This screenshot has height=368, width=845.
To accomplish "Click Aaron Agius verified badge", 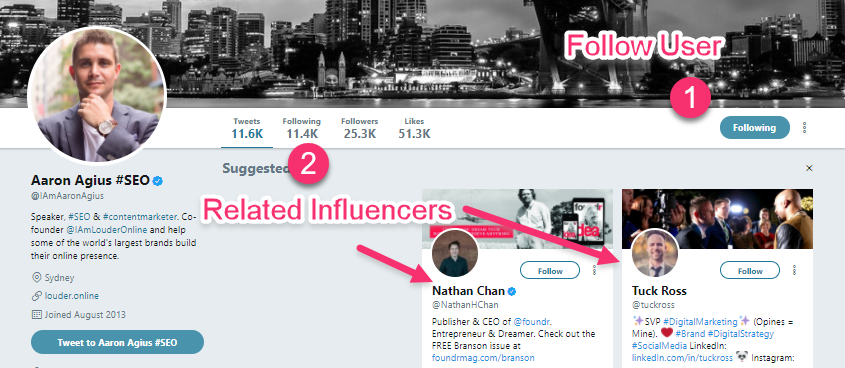I will (157, 180).
